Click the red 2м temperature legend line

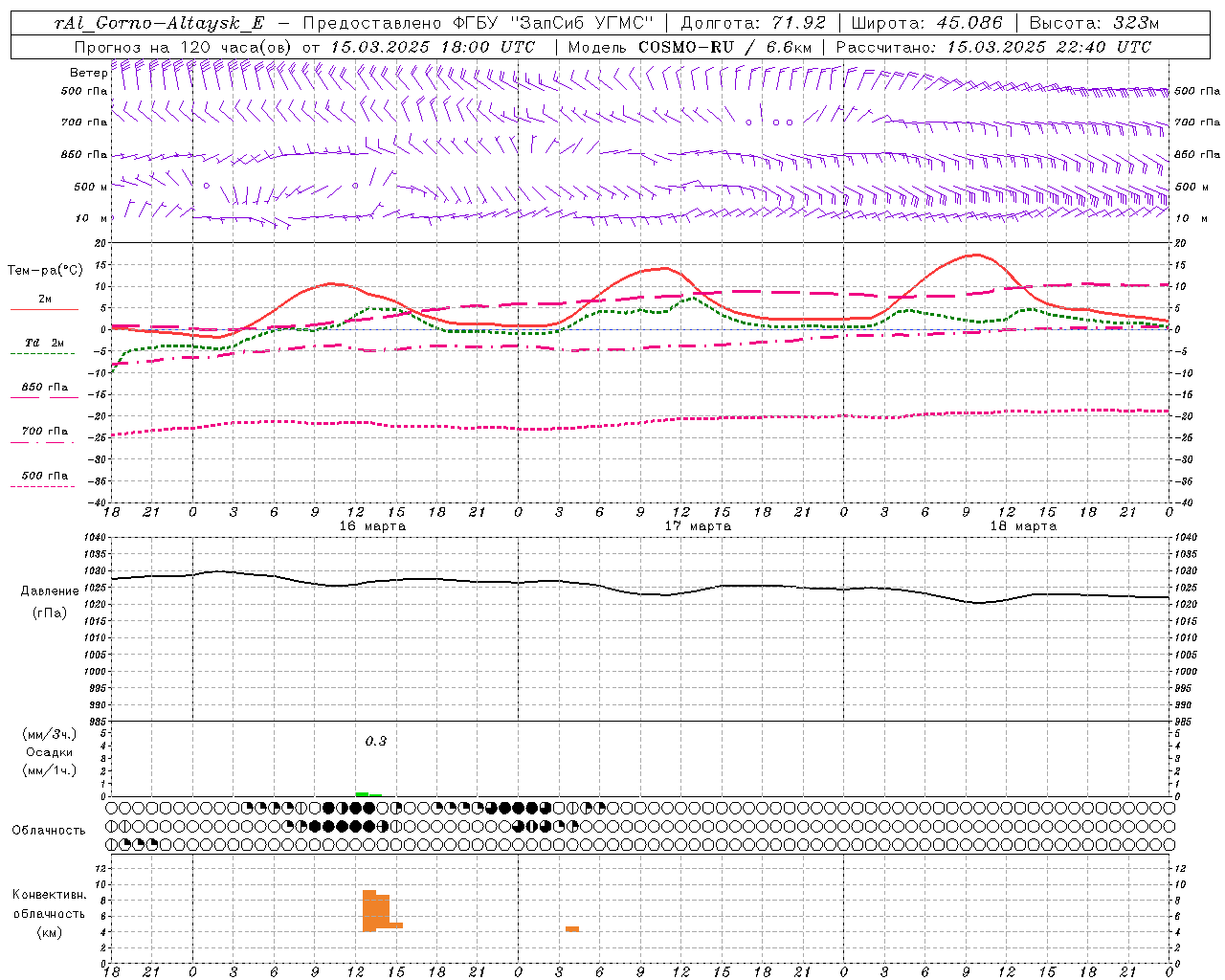click(44, 309)
